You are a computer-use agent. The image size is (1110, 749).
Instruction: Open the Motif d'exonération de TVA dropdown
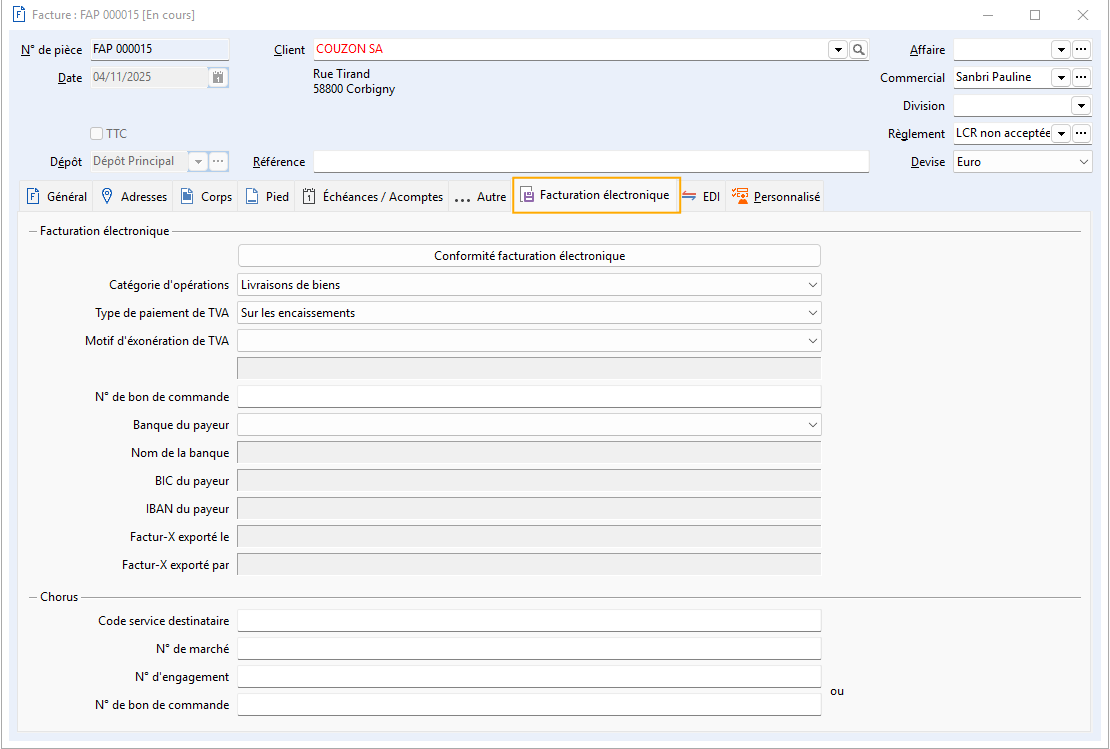click(x=812, y=341)
